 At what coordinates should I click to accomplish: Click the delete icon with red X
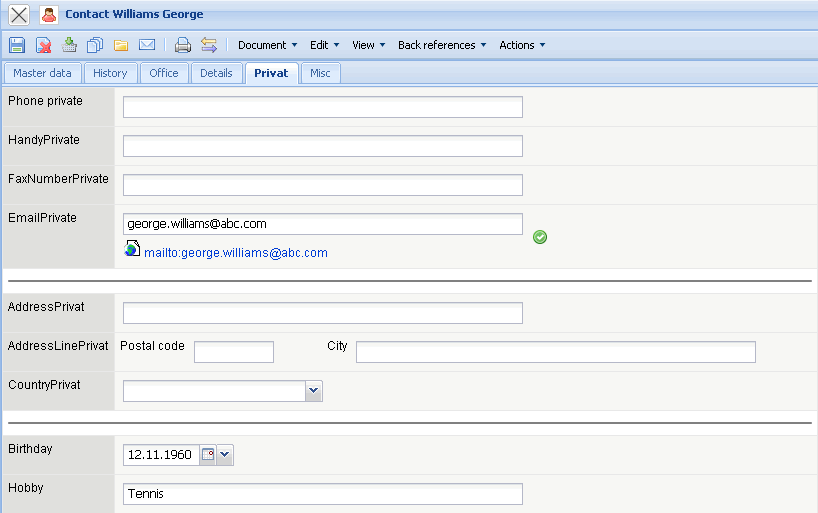coord(44,45)
